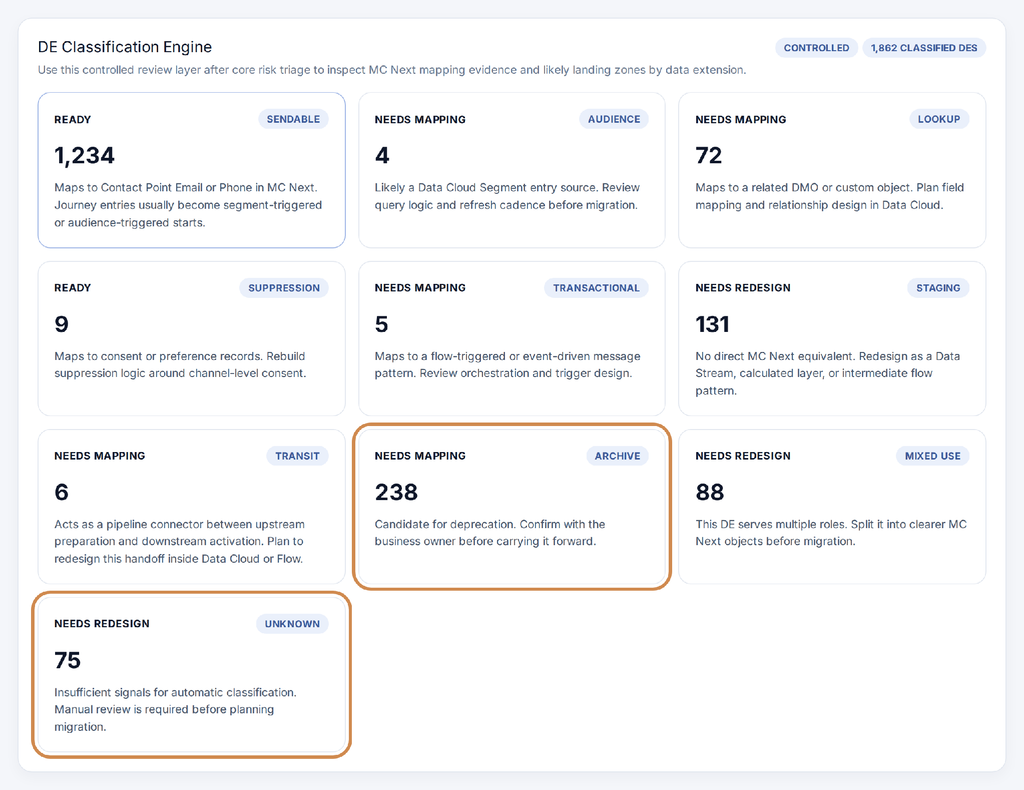
Task: Click the count 72 in the Lookup card
Action: (709, 155)
